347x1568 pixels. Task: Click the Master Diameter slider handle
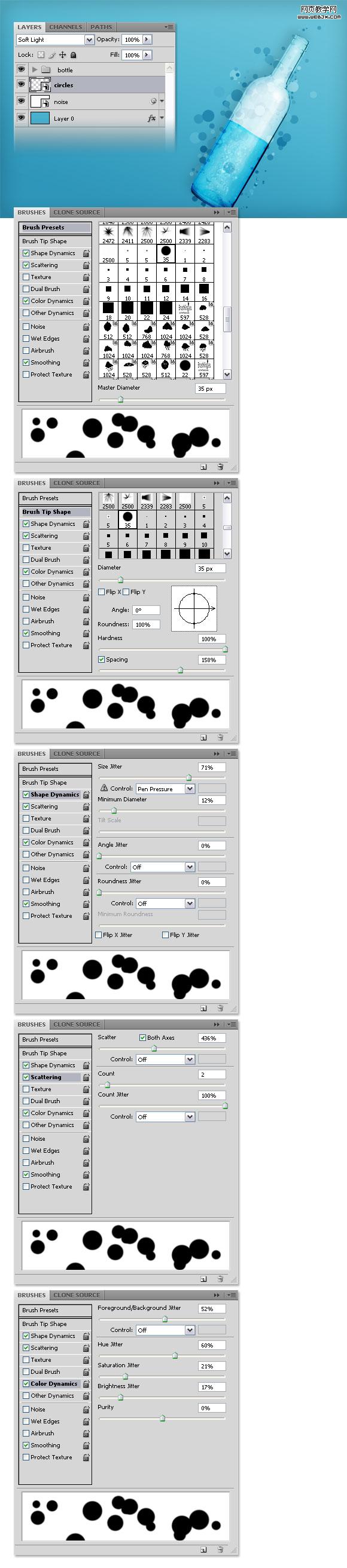click(120, 399)
